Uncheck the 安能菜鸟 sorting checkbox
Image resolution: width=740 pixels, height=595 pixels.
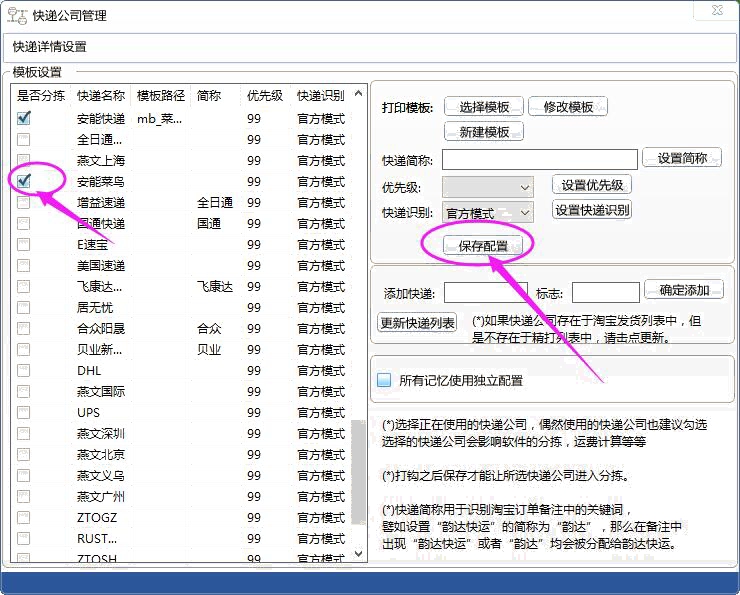23,181
